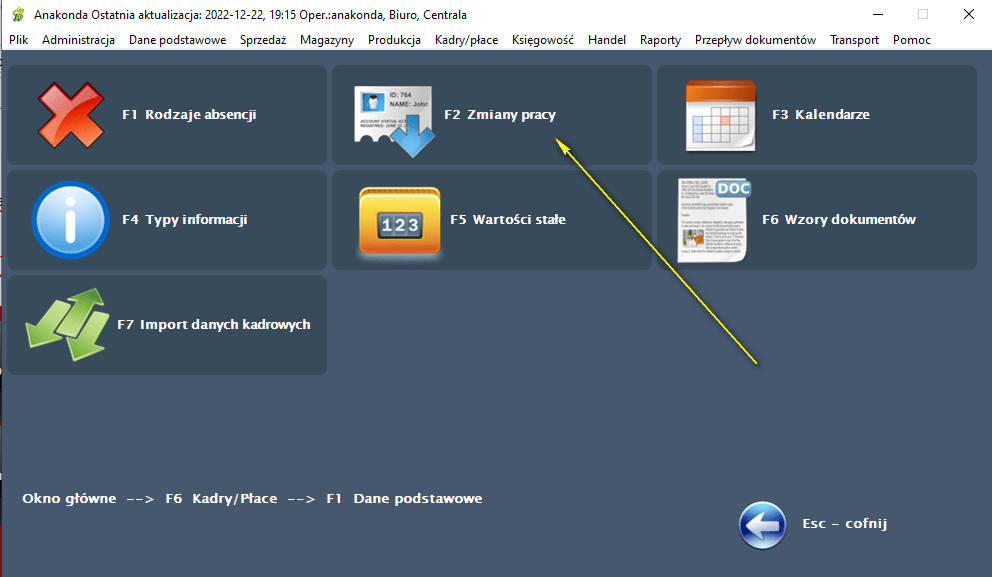Open the Magazyny menu
This screenshot has height=577, width=992.
tap(327, 40)
